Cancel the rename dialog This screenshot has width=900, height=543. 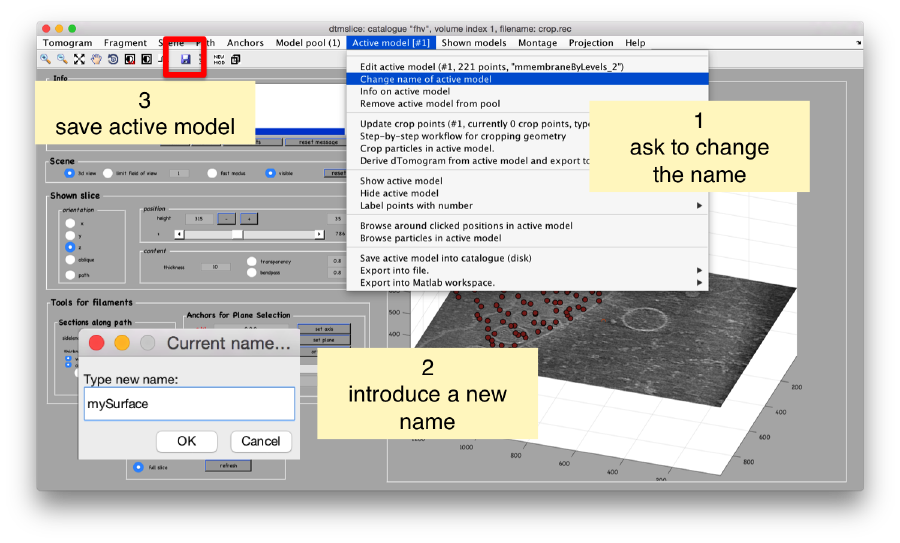coord(261,441)
